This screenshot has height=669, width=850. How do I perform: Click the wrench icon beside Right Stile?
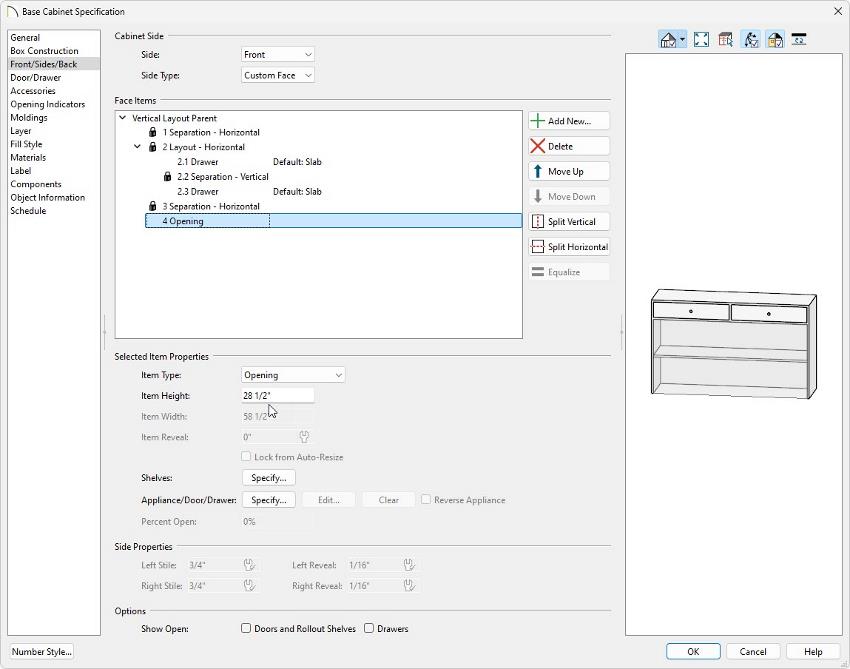(x=249, y=586)
